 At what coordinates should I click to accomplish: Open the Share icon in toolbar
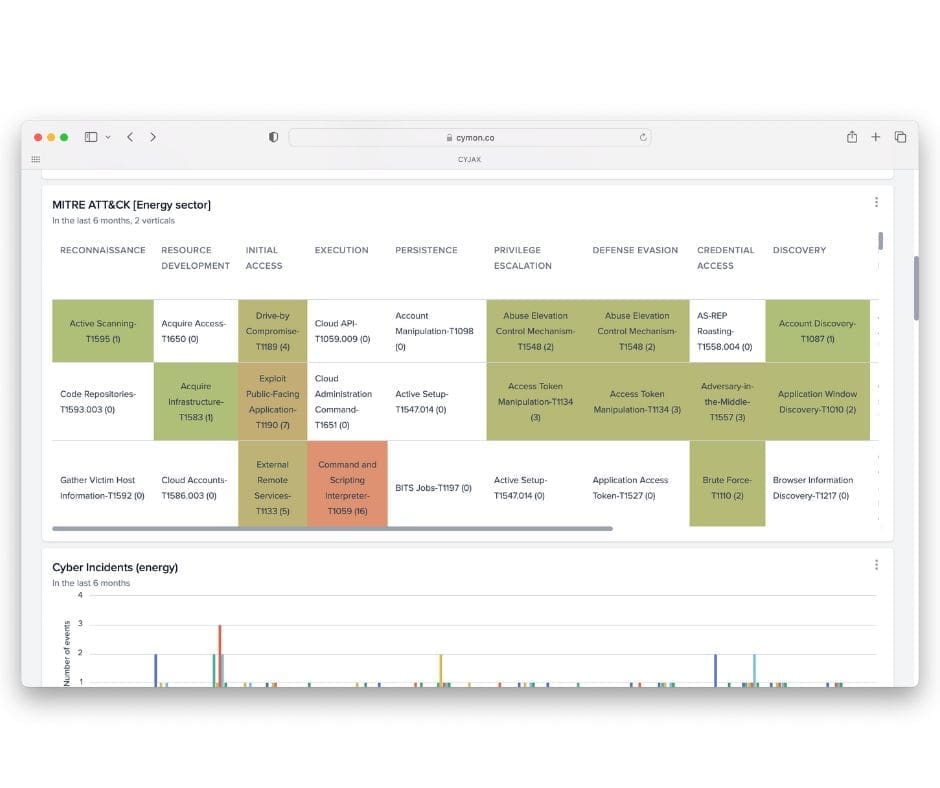tap(852, 137)
